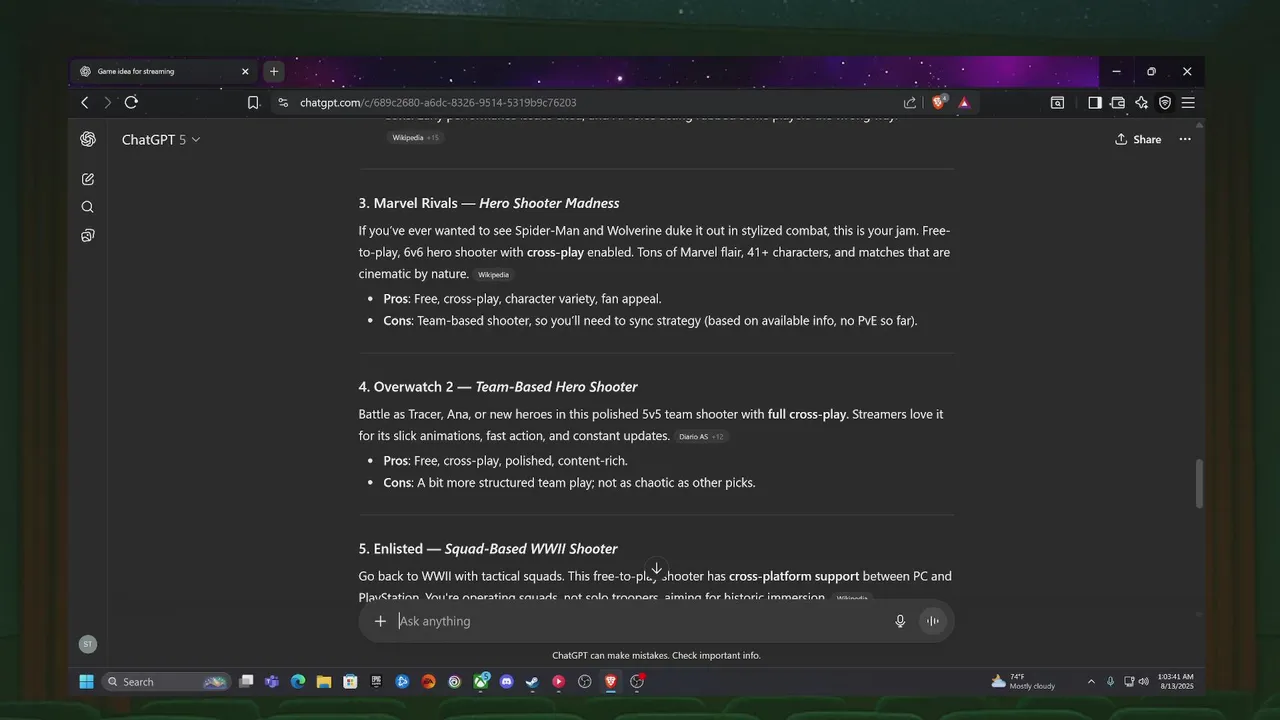Screen dimensions: 1280x720
Task: Open the Brave Wallet icon
Action: [1117, 102]
